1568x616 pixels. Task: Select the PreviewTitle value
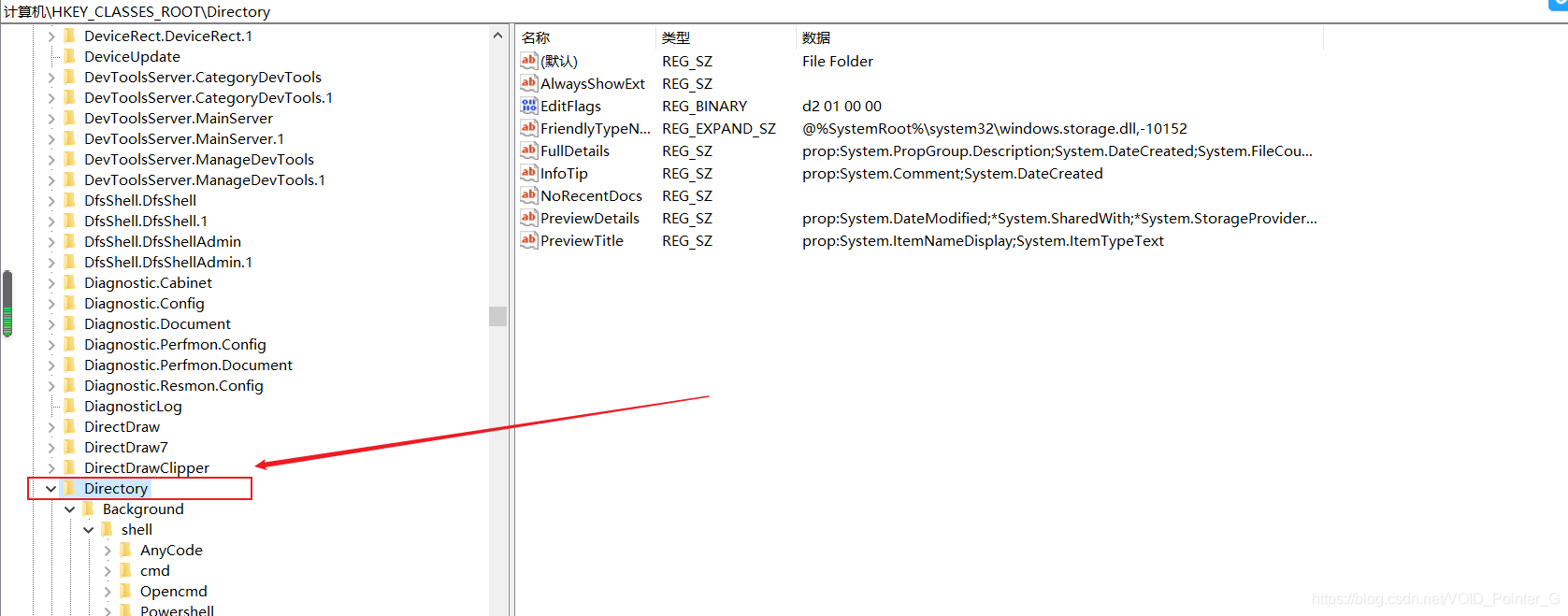point(582,240)
